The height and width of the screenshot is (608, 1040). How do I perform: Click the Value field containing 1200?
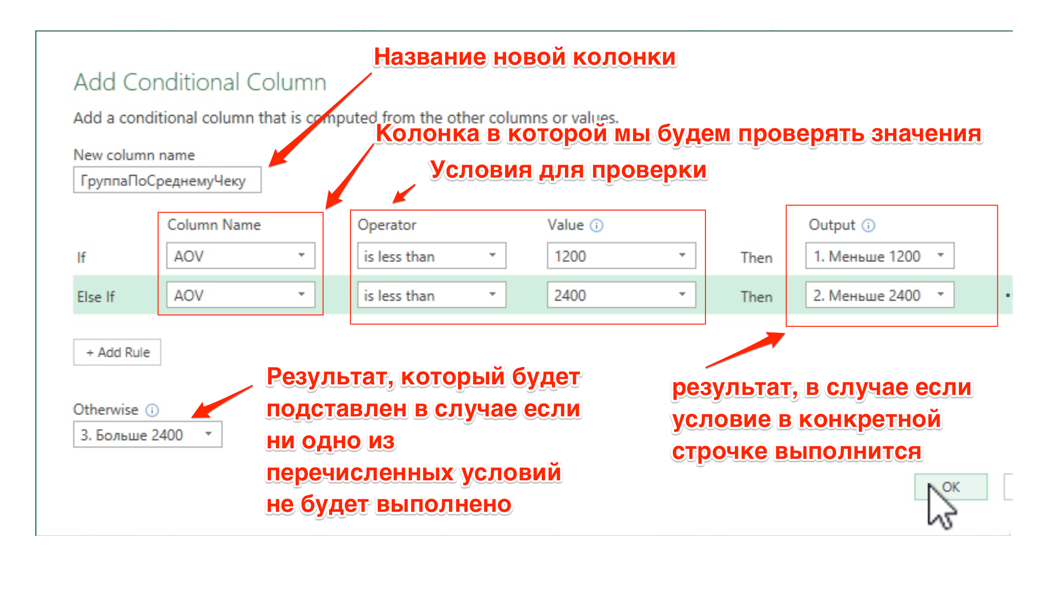pyautogui.click(x=610, y=256)
